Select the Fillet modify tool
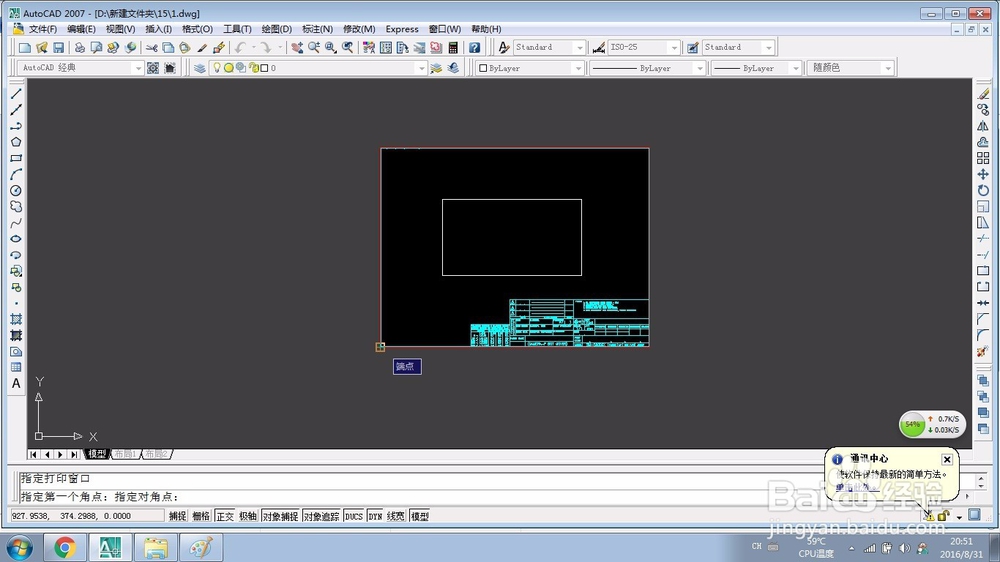Screen dimensions: 1000x562 point(983,335)
